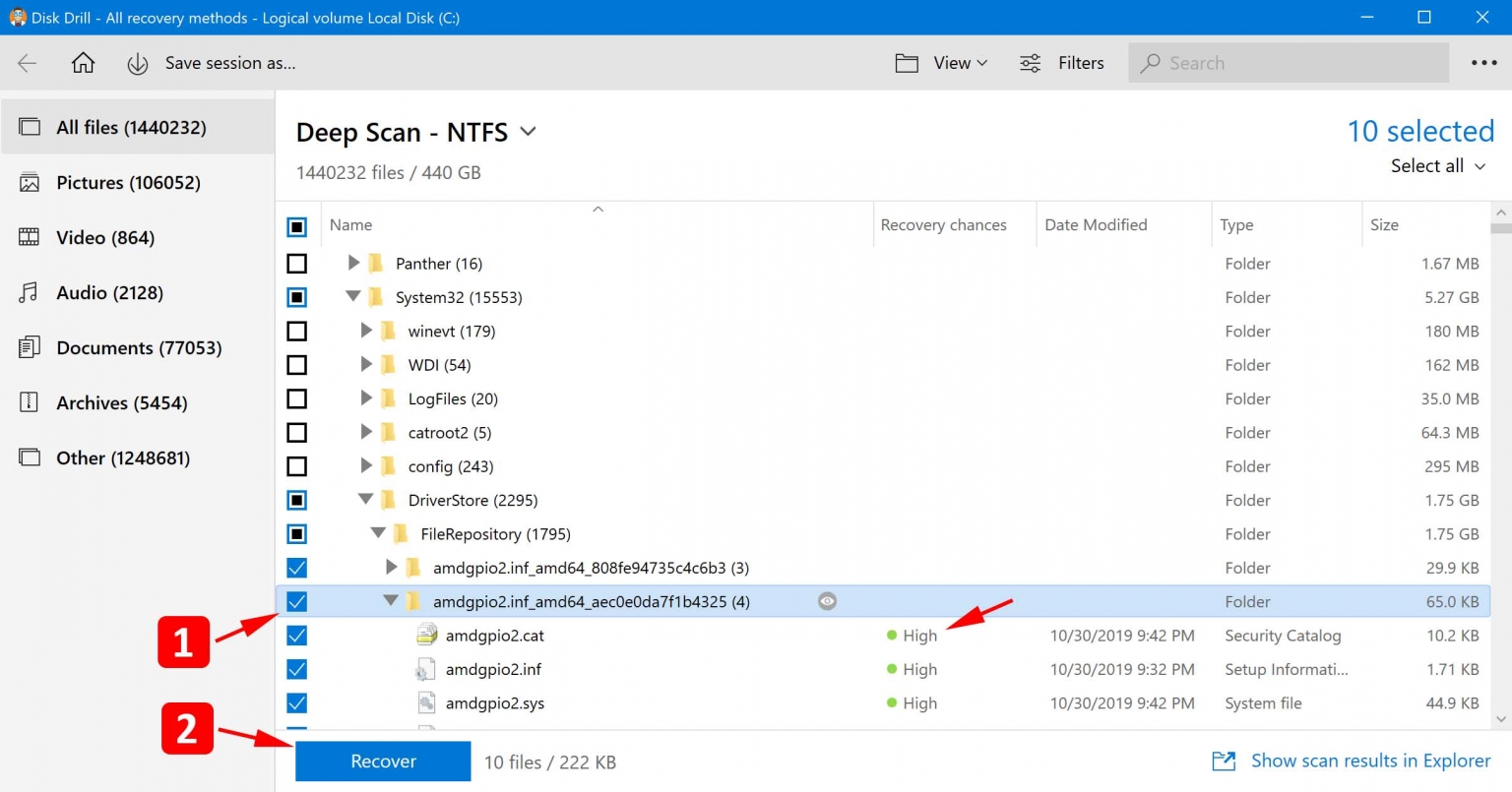
Task: Click the amdgpio2.sys file icon
Action: click(426, 703)
